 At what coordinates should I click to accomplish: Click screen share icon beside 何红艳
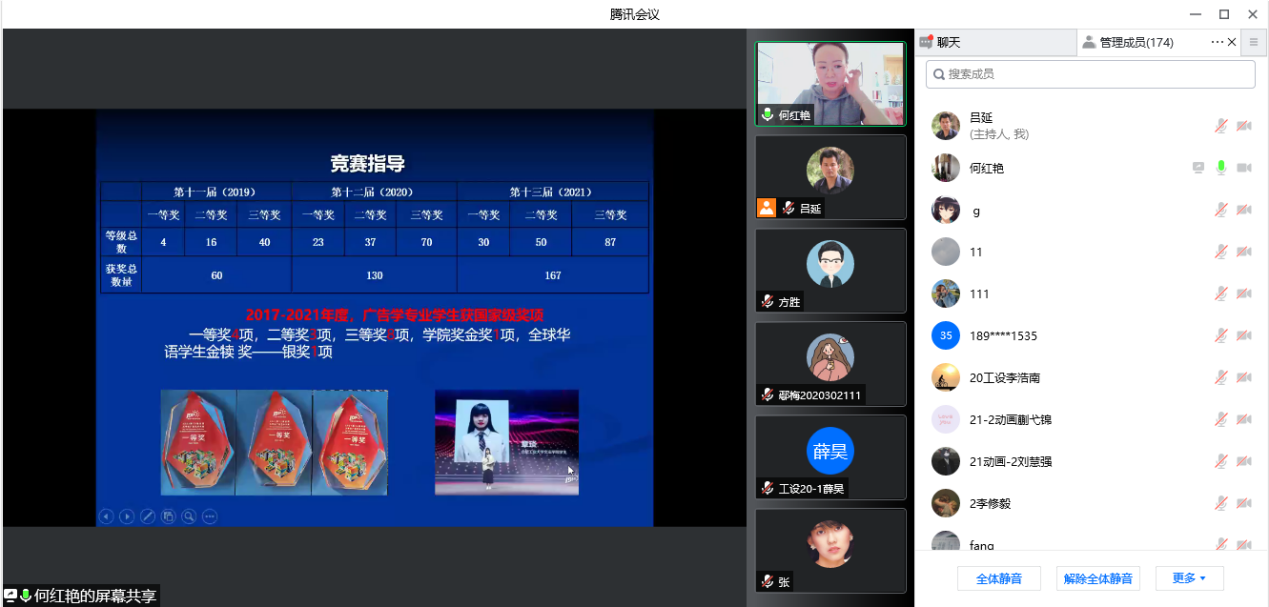(x=1198, y=168)
